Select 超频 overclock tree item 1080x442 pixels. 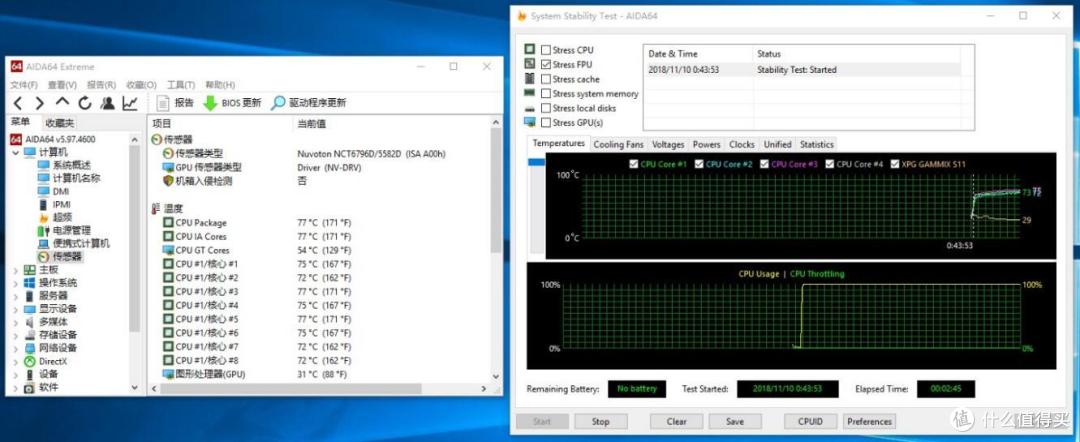pyautogui.click(x=54, y=218)
